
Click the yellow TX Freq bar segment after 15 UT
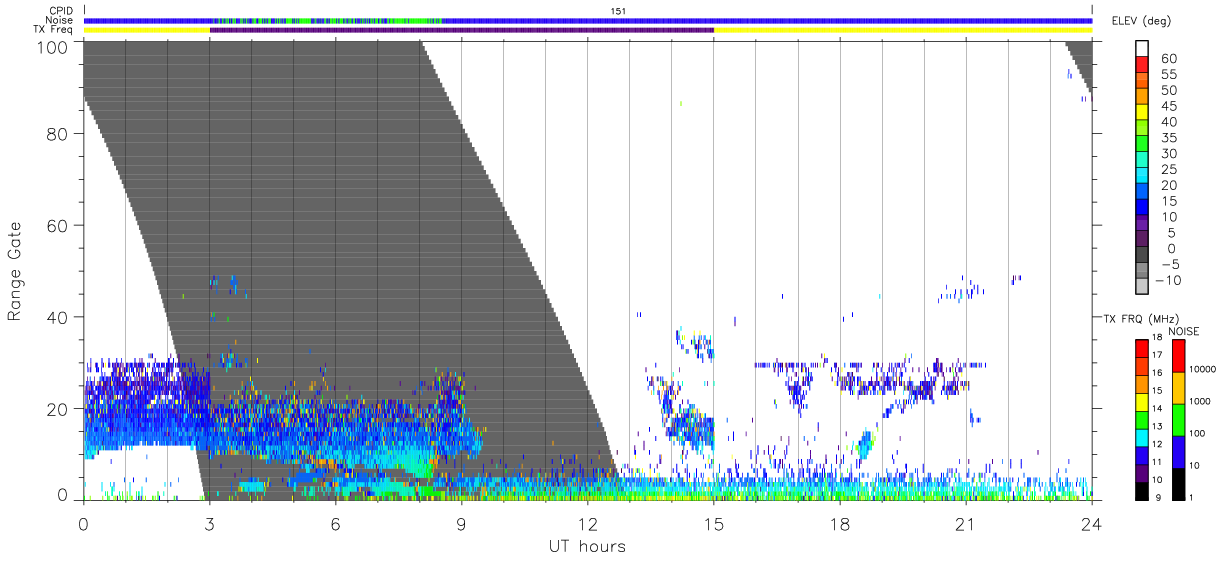[x=903, y=30]
